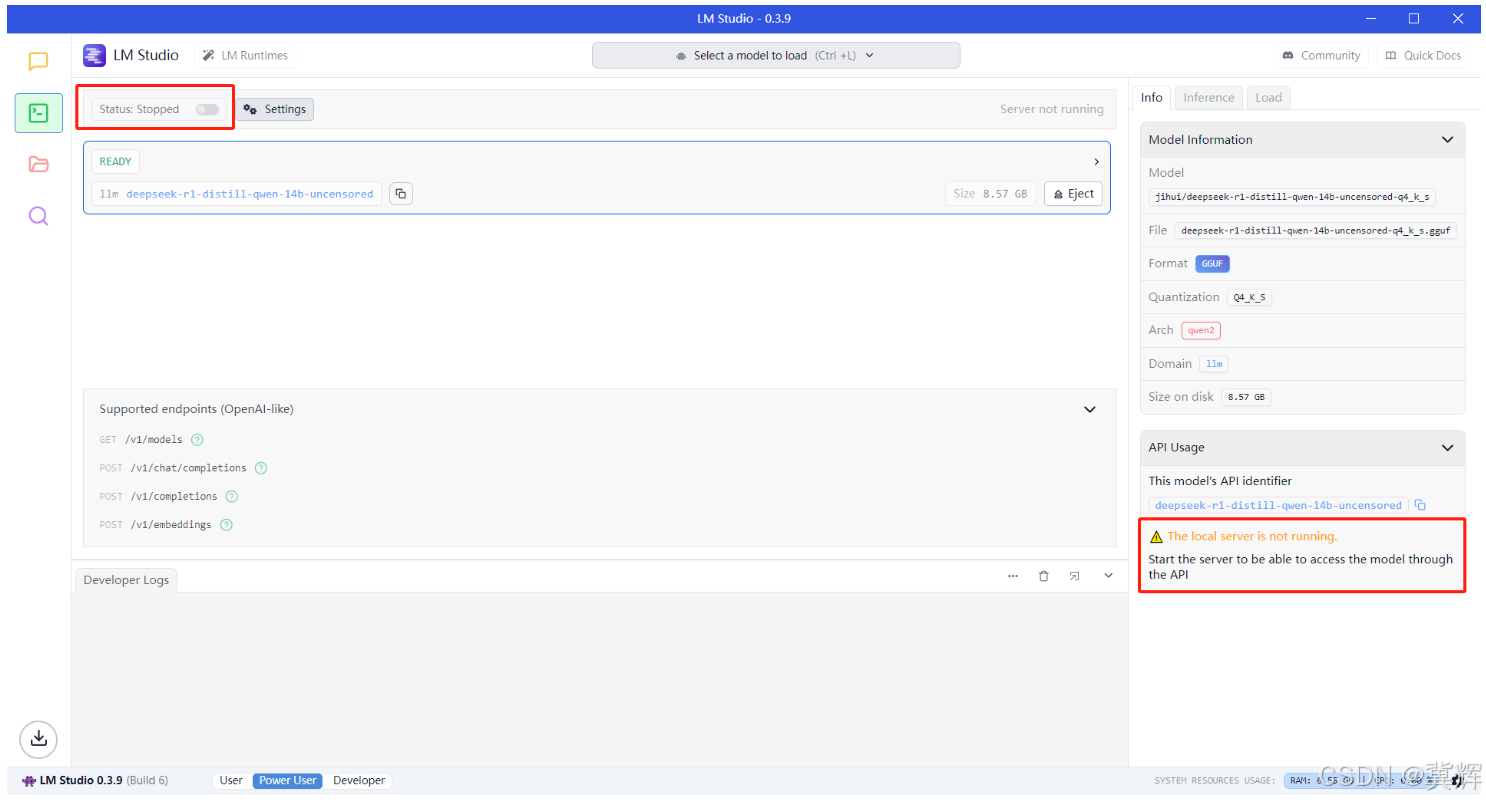Switch to the Load tab
The width and height of the screenshot is (1486, 802).
[x=1268, y=97]
